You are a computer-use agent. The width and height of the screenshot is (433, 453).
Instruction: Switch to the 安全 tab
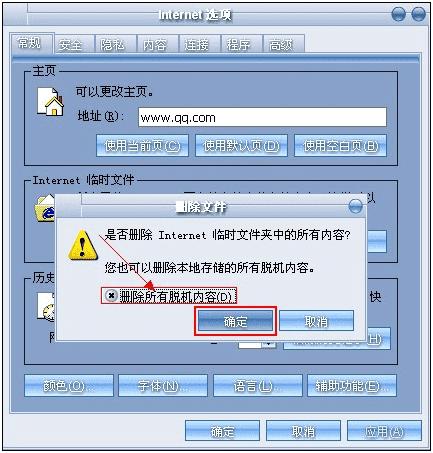pyautogui.click(x=70, y=45)
